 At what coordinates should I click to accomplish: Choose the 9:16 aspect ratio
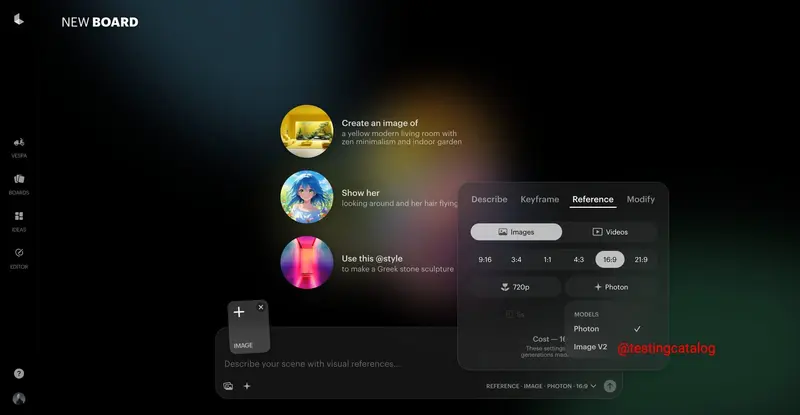[x=485, y=259]
